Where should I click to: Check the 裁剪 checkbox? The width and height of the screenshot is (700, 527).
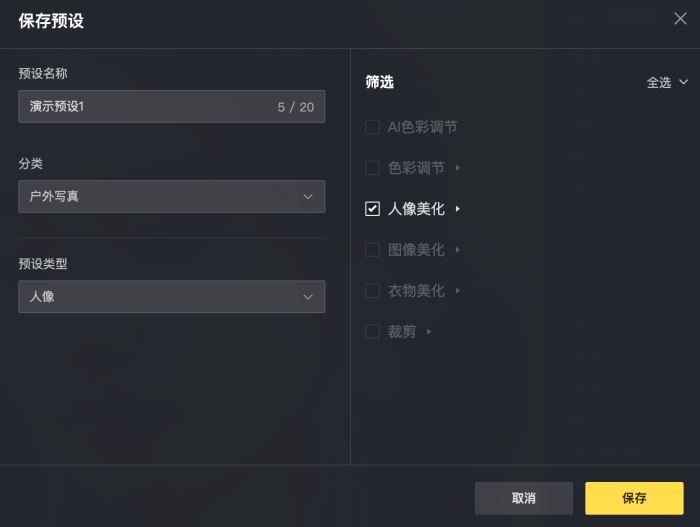click(372, 332)
